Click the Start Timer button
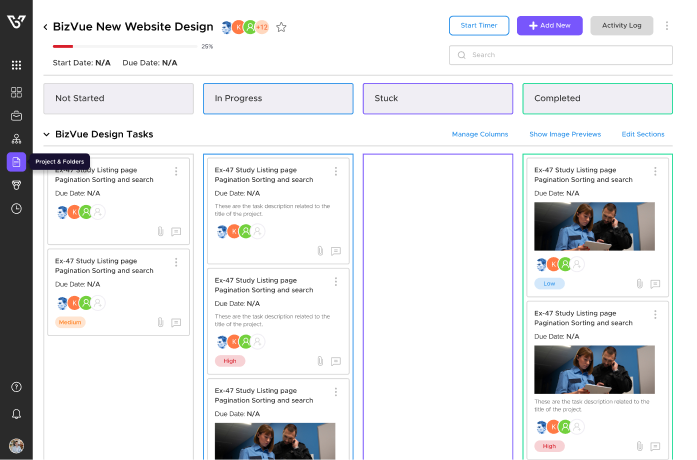The height and width of the screenshot is (460, 697). [479, 26]
